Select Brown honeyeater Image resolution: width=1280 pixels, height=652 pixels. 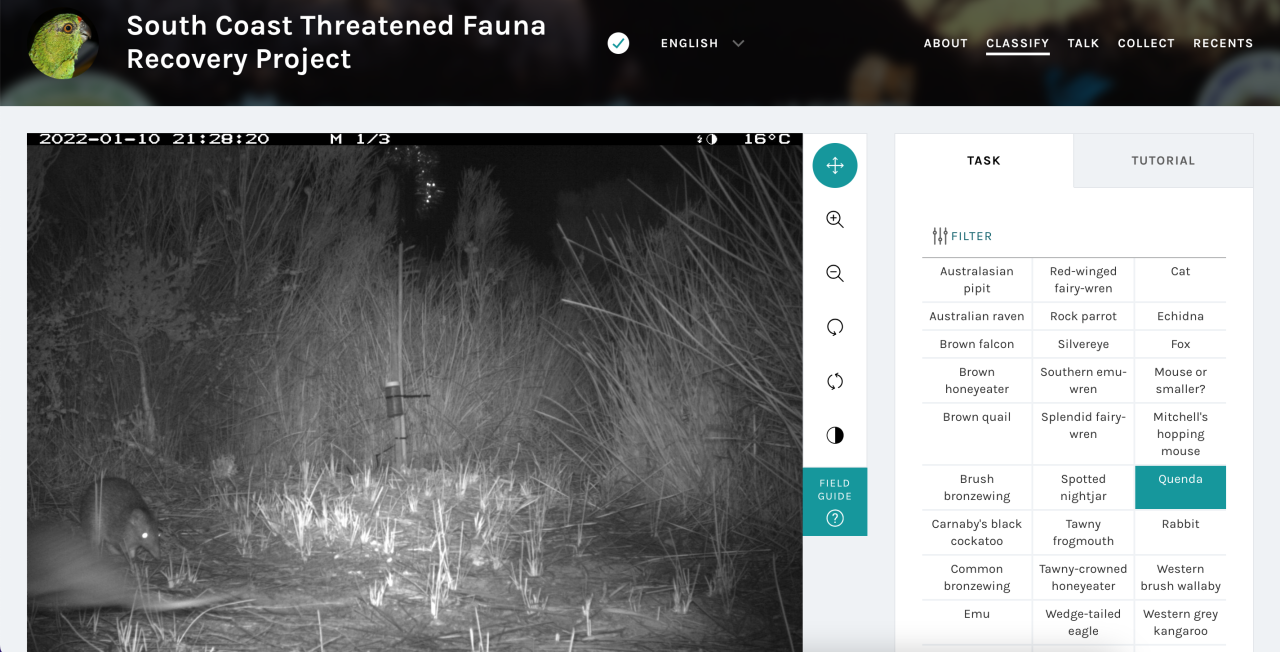pos(976,380)
